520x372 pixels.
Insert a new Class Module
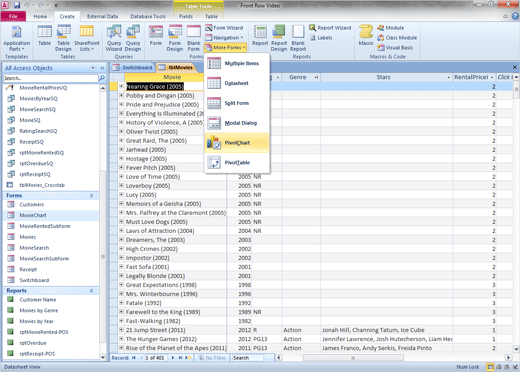pos(397,38)
